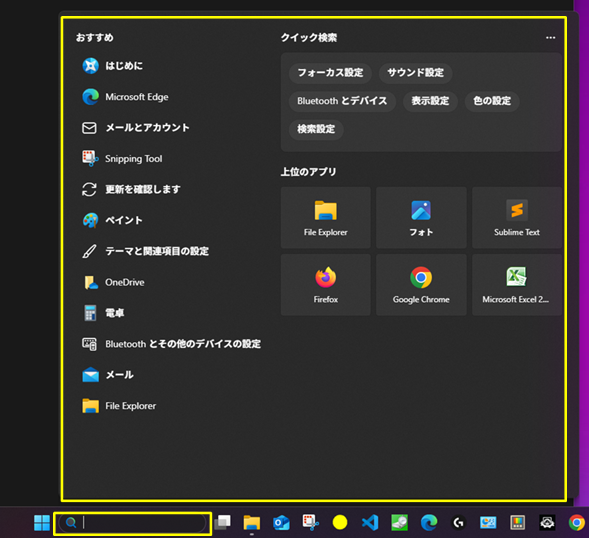Open 電卓 calculator app entry
The width and height of the screenshot is (589, 538).
[103, 313]
